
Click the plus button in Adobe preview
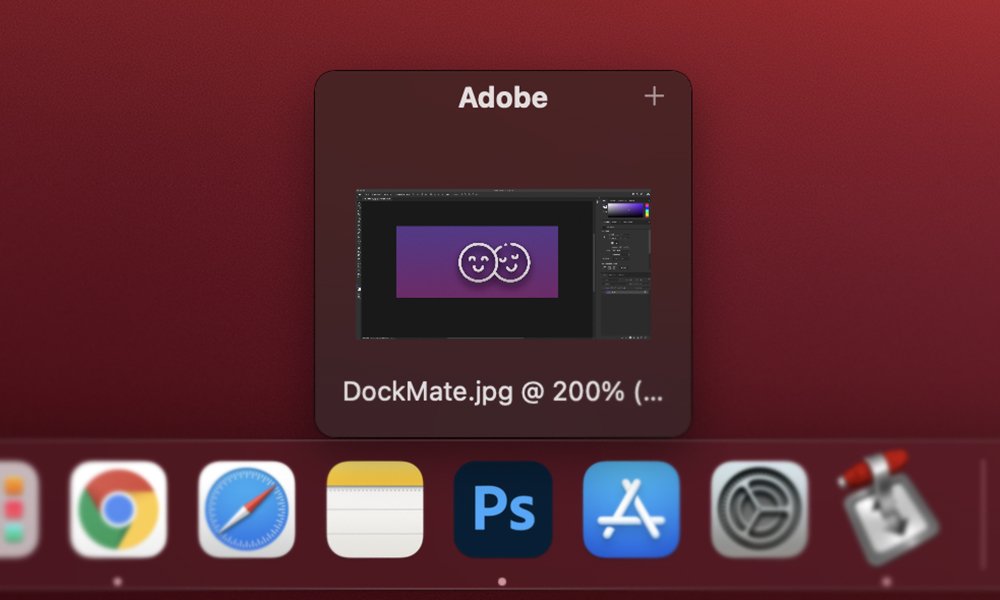654,96
